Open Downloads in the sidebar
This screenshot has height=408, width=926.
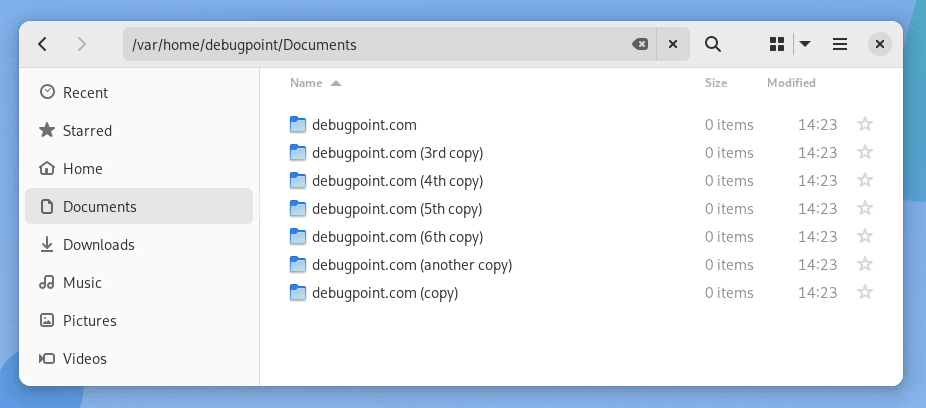point(98,245)
